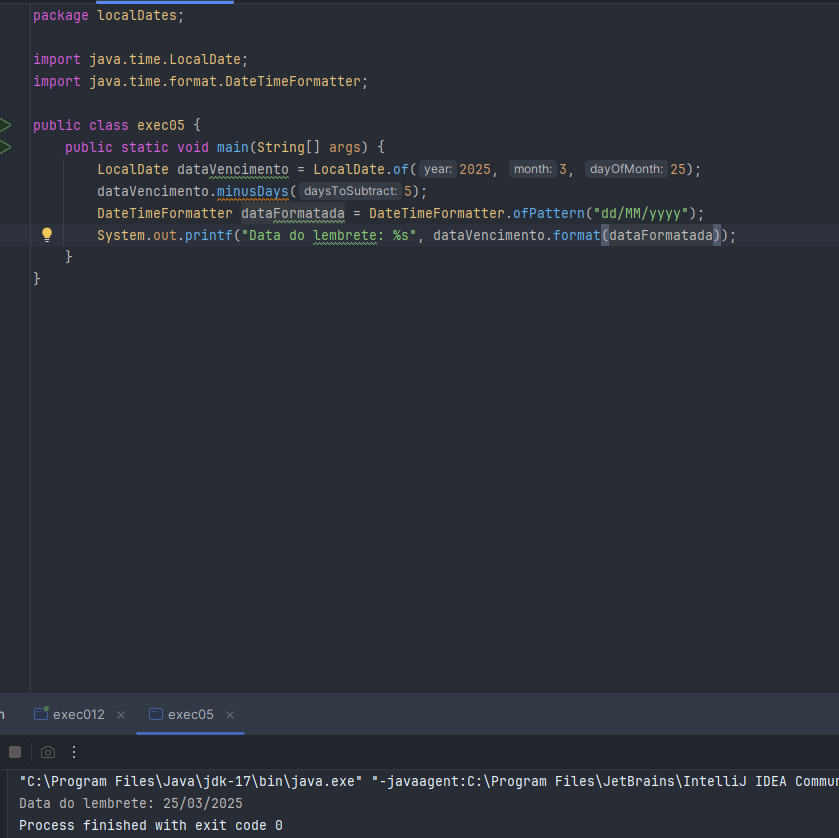Screen dimensions: 839x838
Task: Click the printf method call
Action: [209, 235]
